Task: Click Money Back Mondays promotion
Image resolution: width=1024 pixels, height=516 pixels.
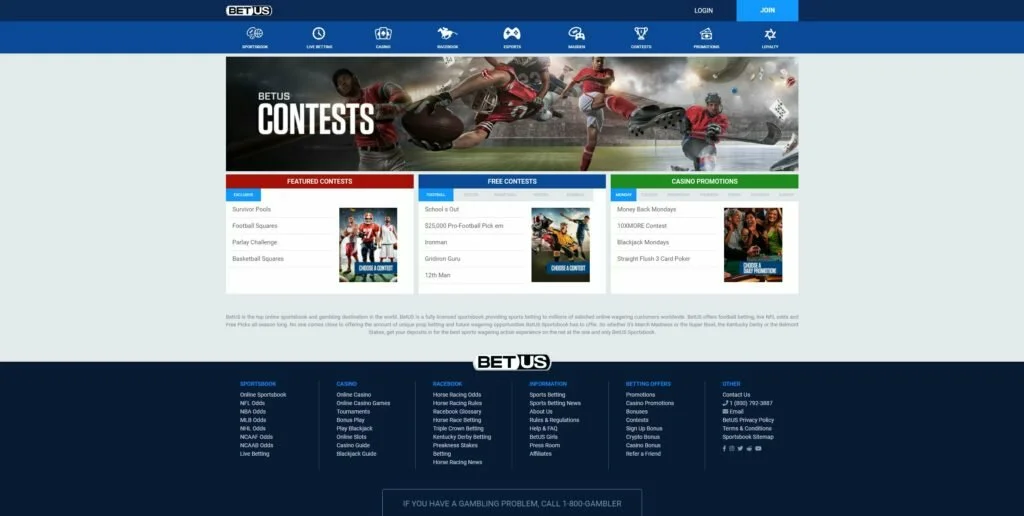Action: [646, 210]
